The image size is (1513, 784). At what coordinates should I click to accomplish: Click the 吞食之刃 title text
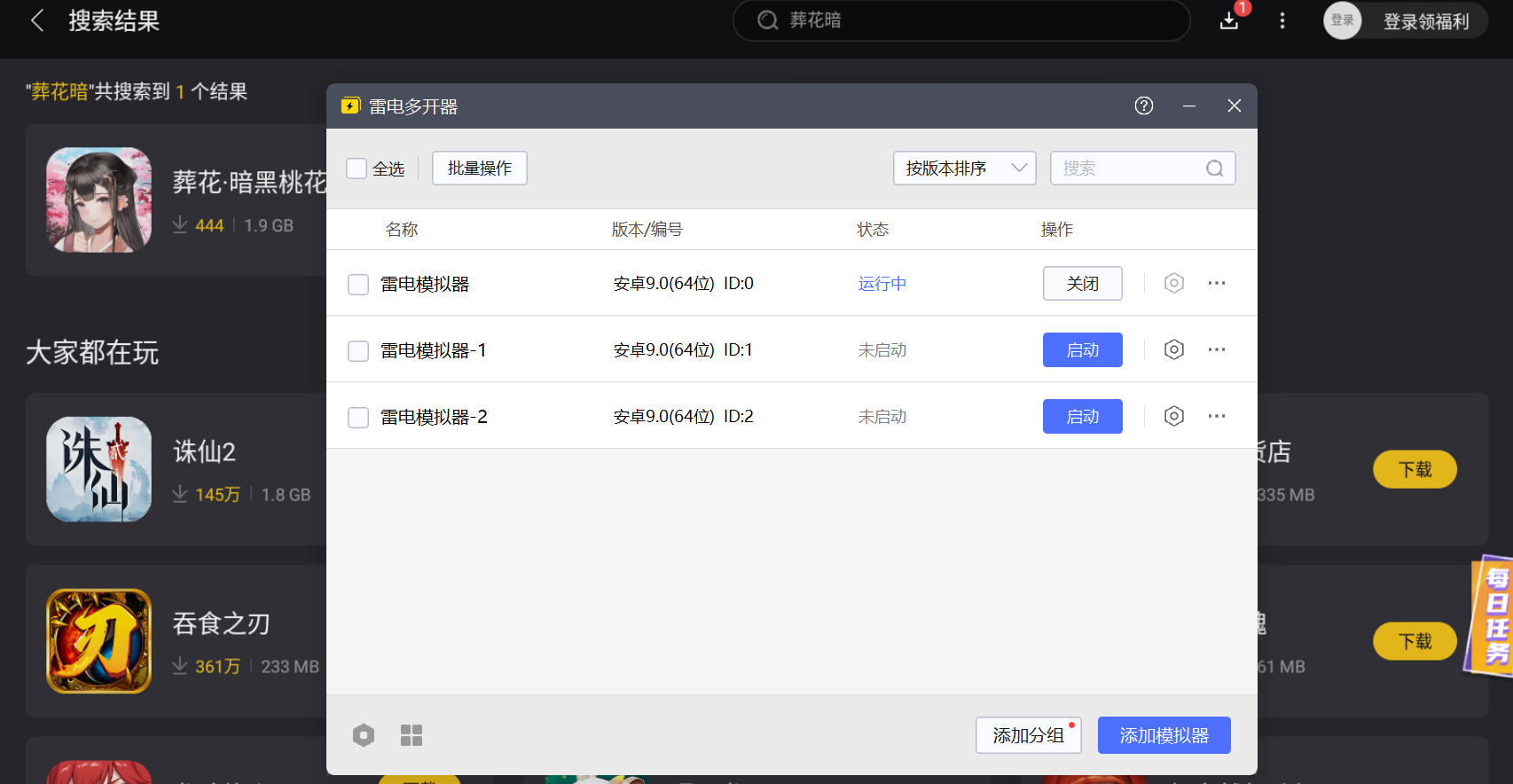point(222,623)
